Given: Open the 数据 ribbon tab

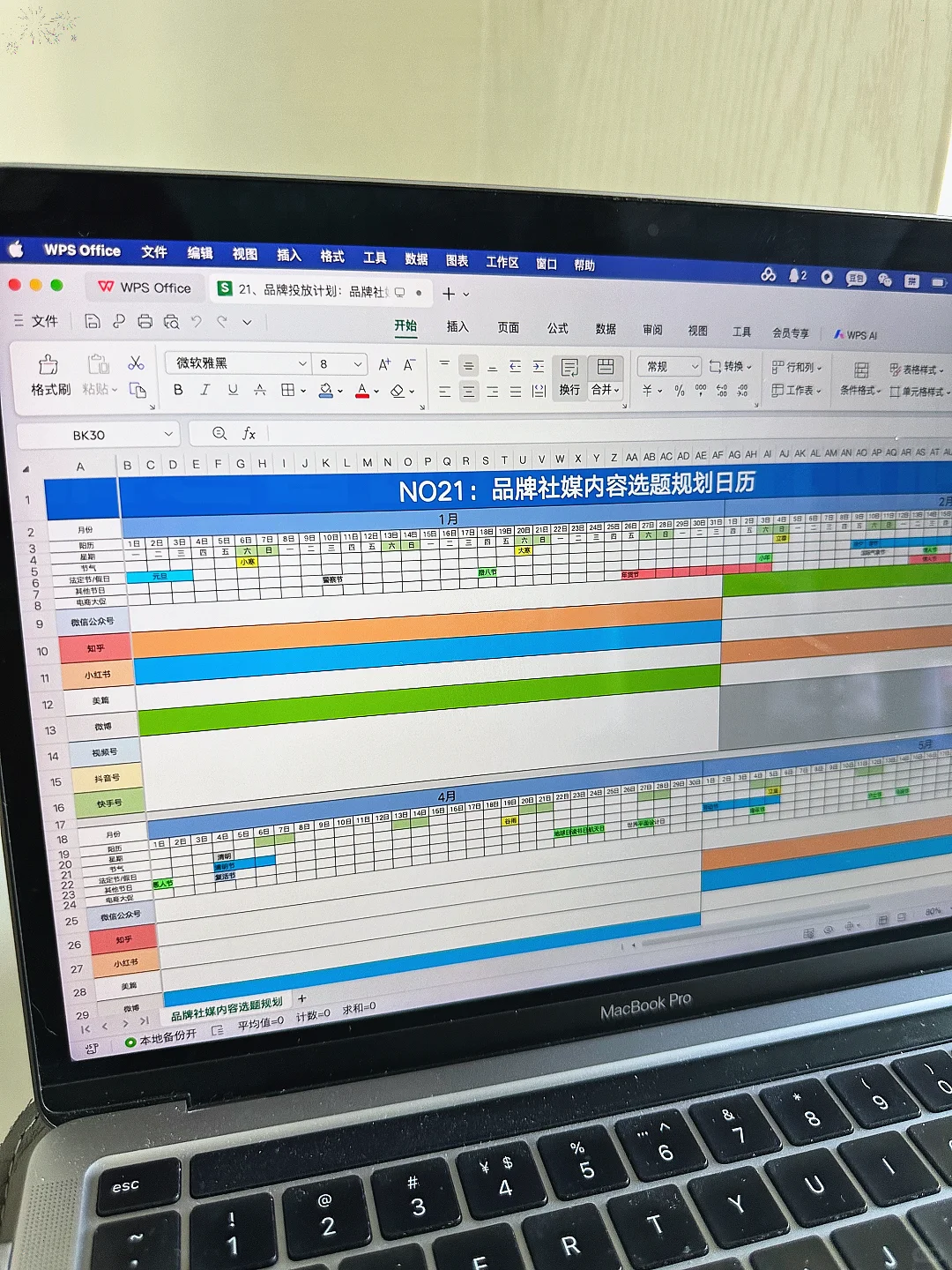Looking at the screenshot, I should pyautogui.click(x=606, y=329).
